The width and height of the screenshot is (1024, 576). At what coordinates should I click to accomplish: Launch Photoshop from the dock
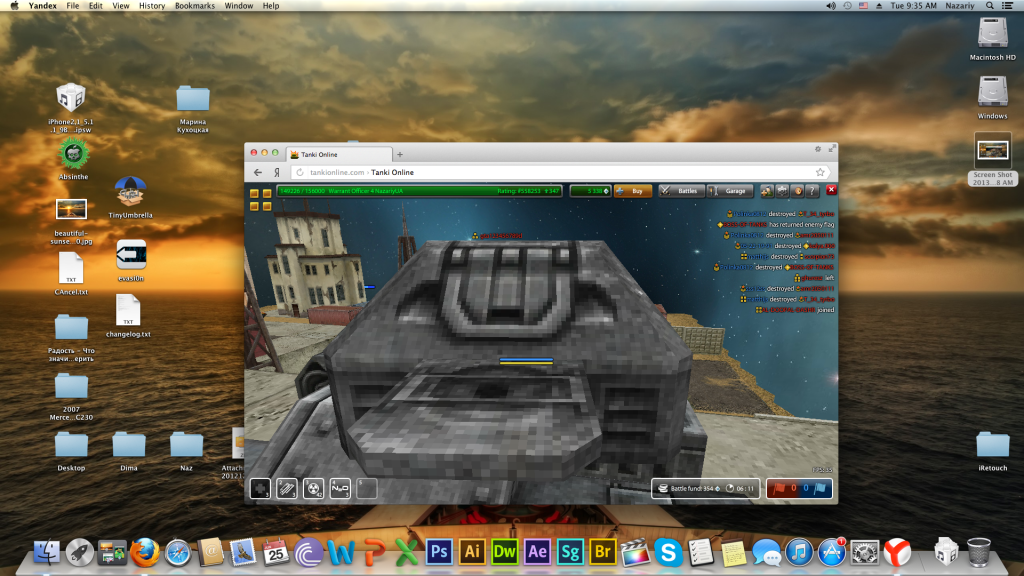437,550
